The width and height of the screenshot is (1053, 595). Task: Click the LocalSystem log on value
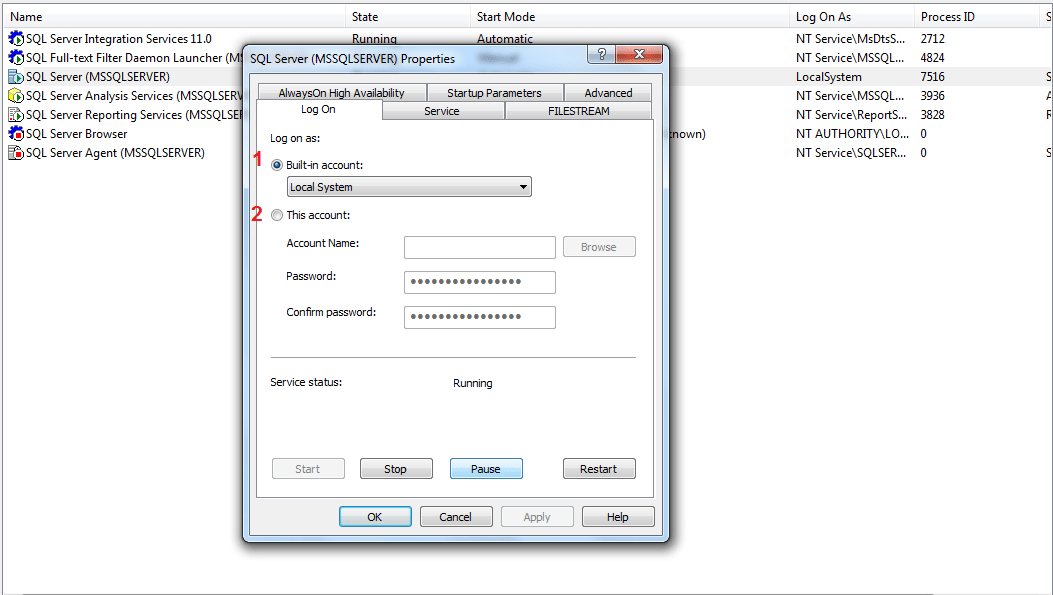[x=829, y=77]
